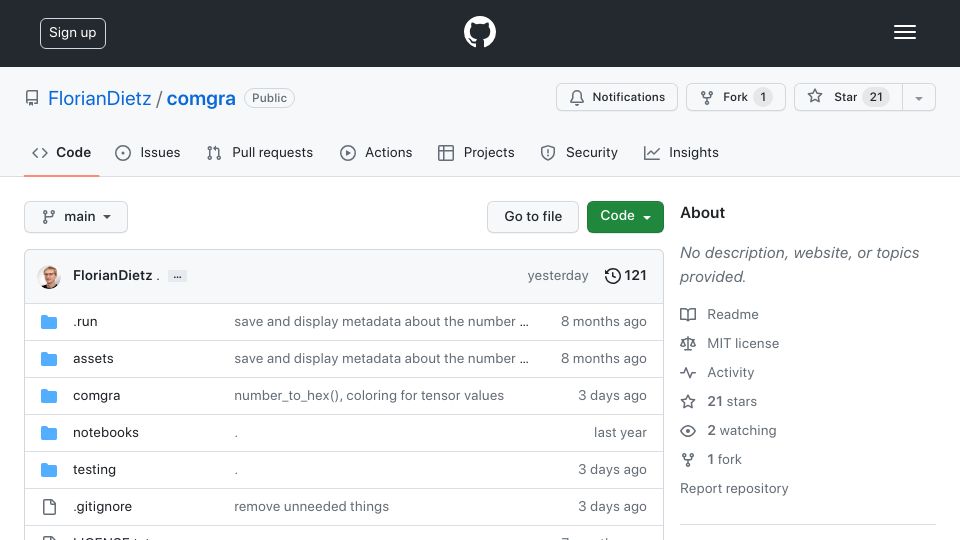Open the MIT license link
This screenshot has height=540, width=960.
(x=743, y=343)
